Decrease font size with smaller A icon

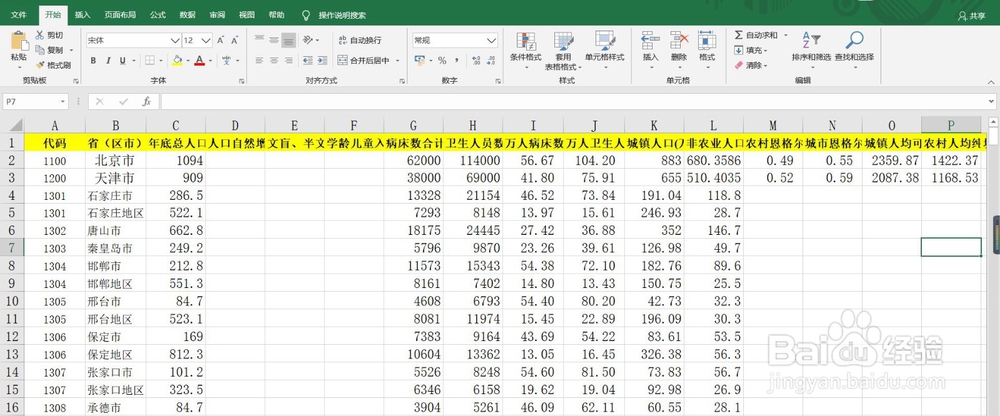pyautogui.click(x=235, y=40)
